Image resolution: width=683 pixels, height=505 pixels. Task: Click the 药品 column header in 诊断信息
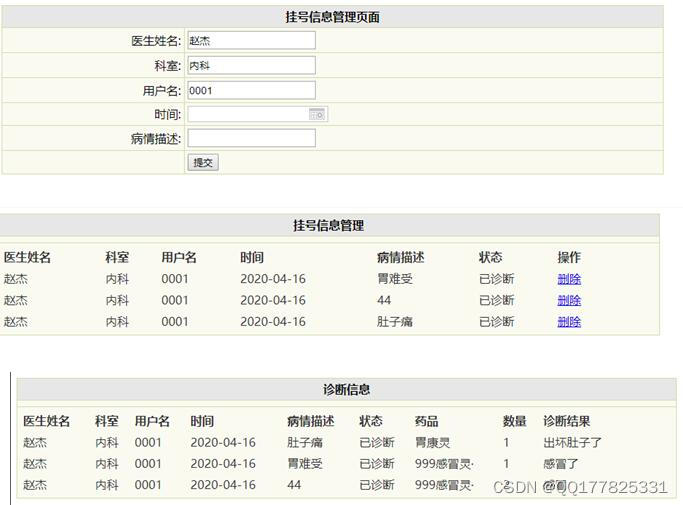tap(426, 421)
